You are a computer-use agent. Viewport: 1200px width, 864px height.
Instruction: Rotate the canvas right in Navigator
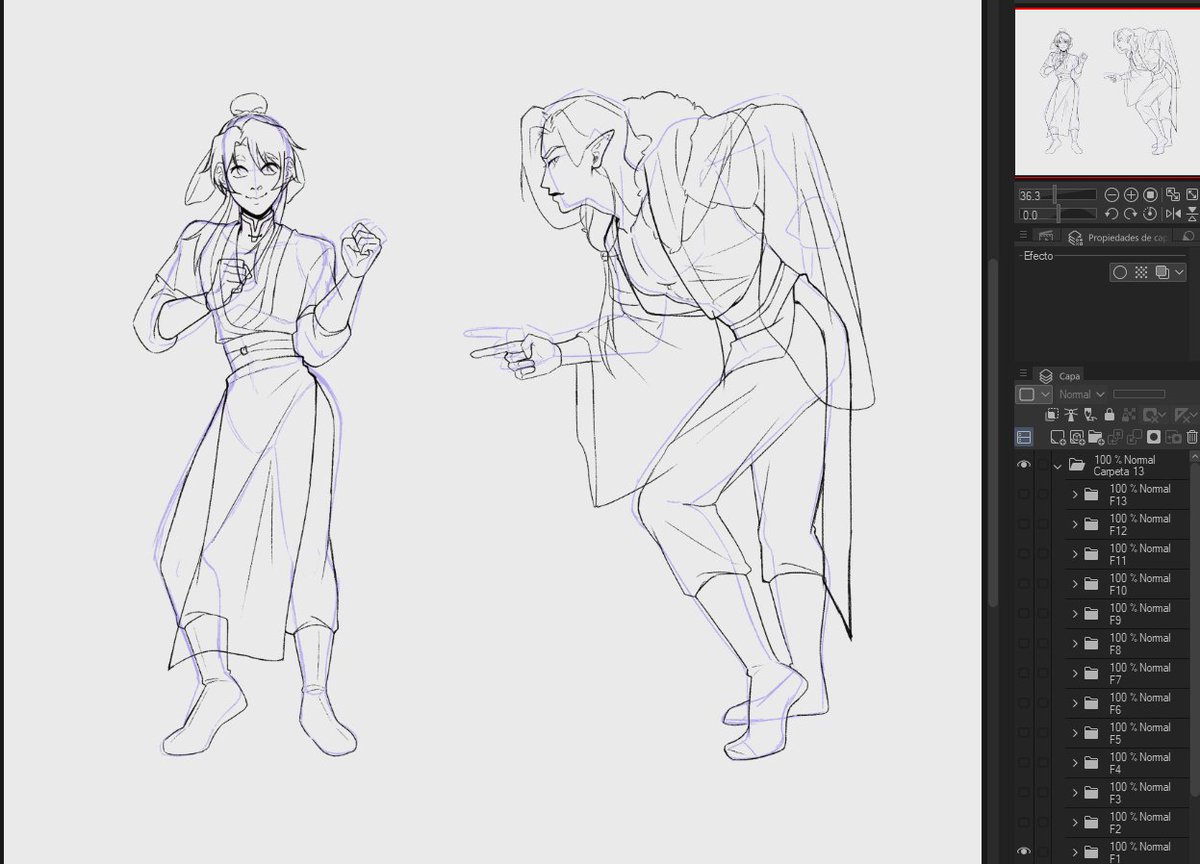click(1131, 214)
